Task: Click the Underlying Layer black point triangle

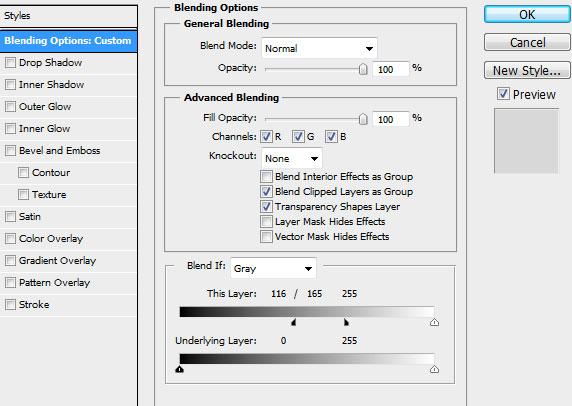Action: 179,369
